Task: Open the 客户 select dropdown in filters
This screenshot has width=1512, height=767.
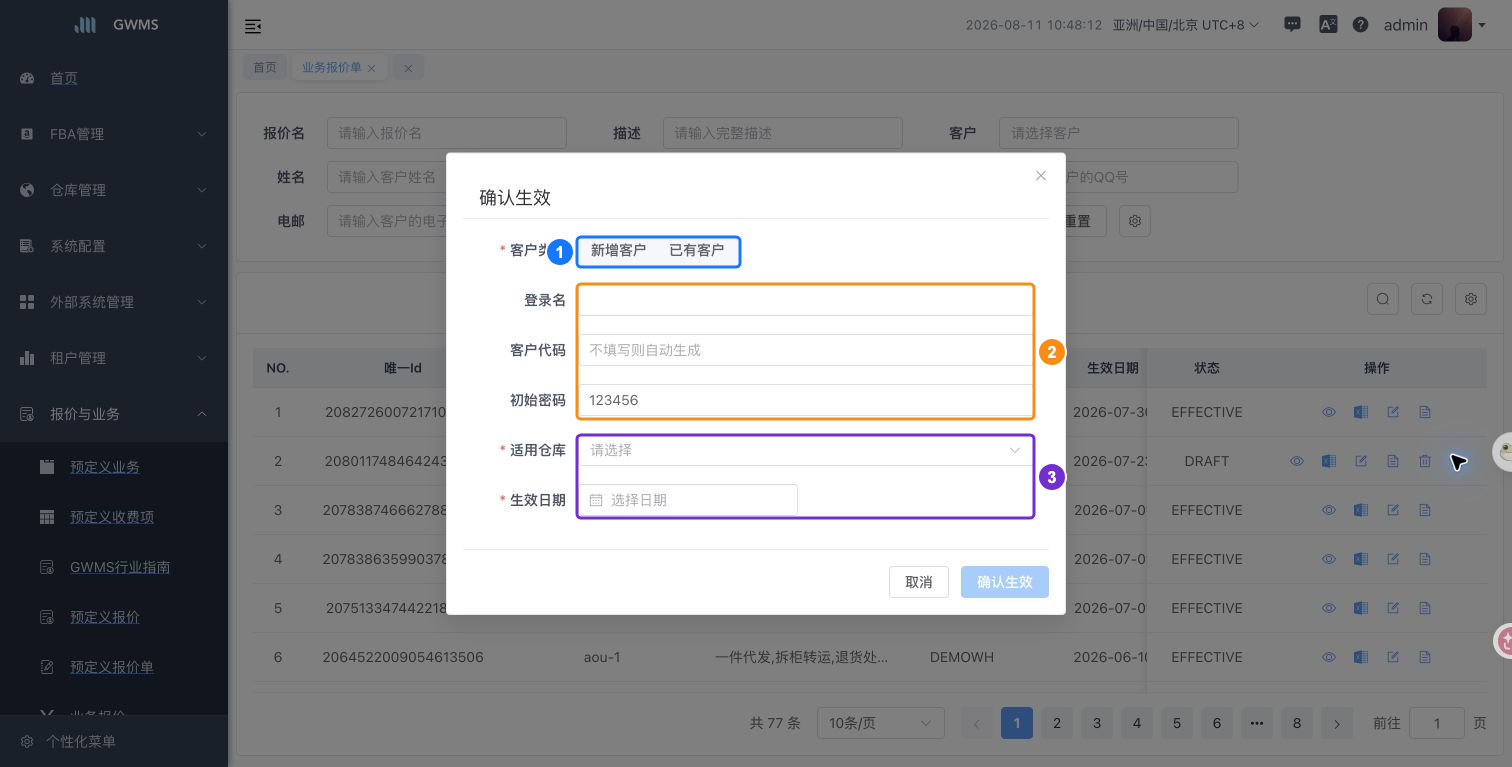Action: click(1119, 133)
